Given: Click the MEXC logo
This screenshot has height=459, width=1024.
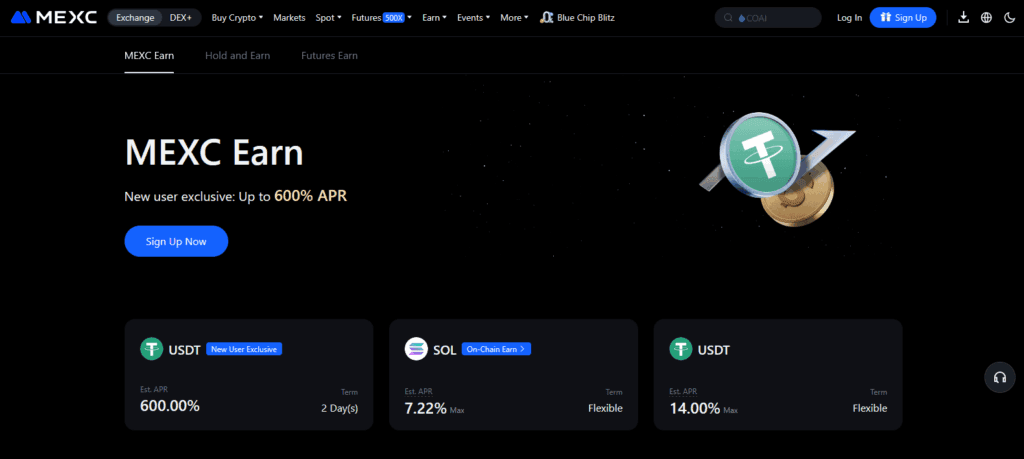Looking at the screenshot, I should click(54, 18).
